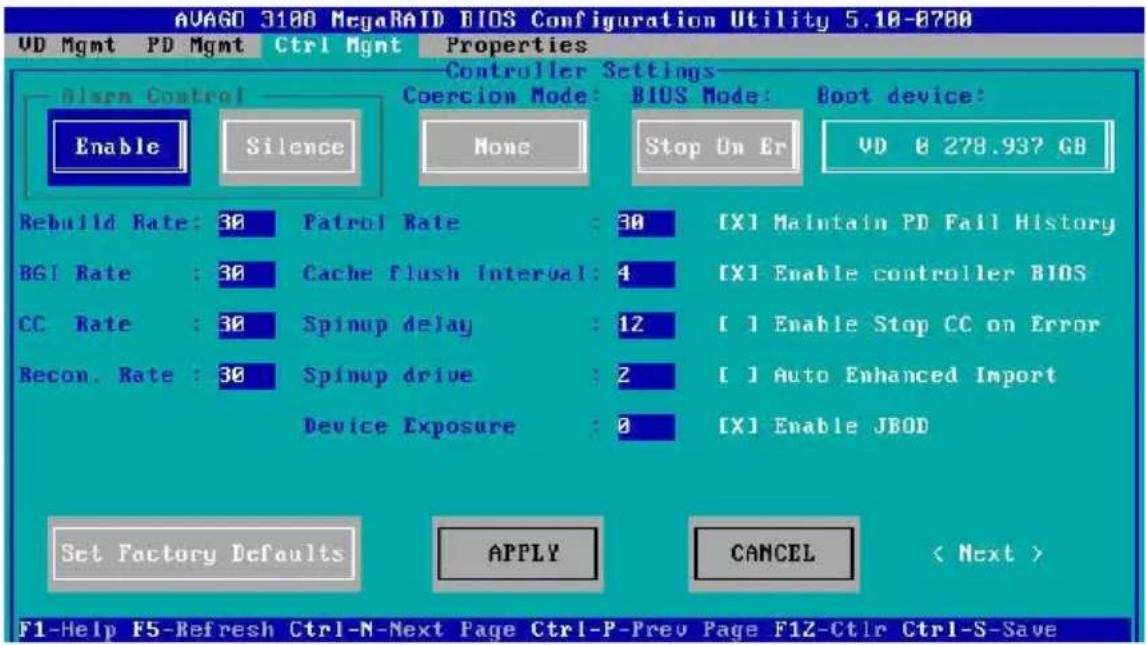Select the Ctrl Mgmt tab
1146x645 pixels.
pyautogui.click(x=338, y=45)
